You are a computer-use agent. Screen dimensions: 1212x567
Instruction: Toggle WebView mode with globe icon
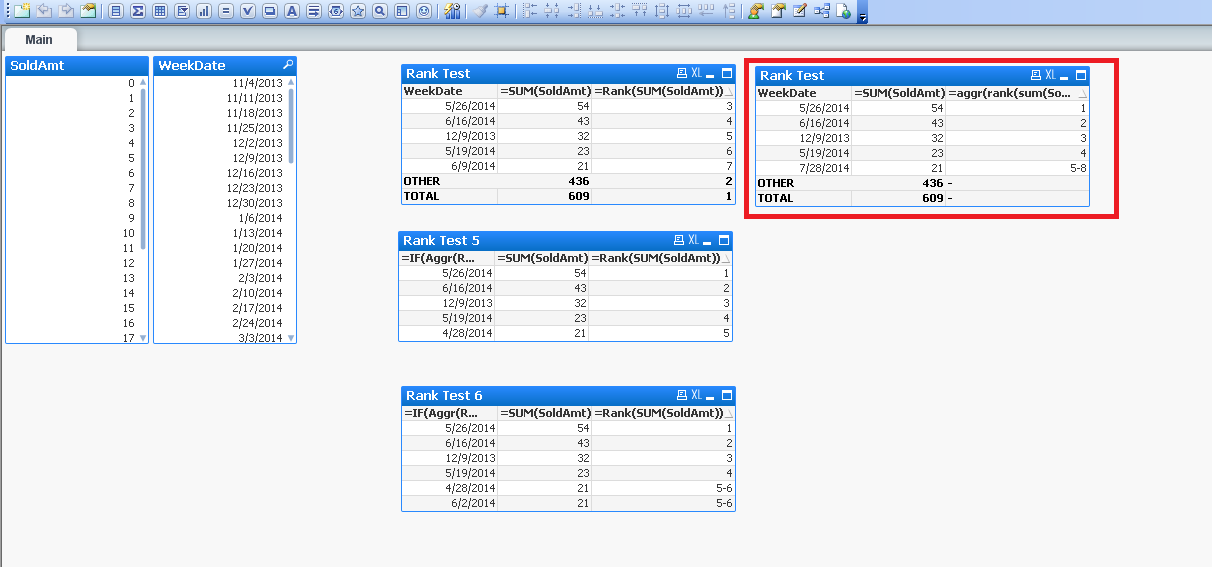click(845, 11)
